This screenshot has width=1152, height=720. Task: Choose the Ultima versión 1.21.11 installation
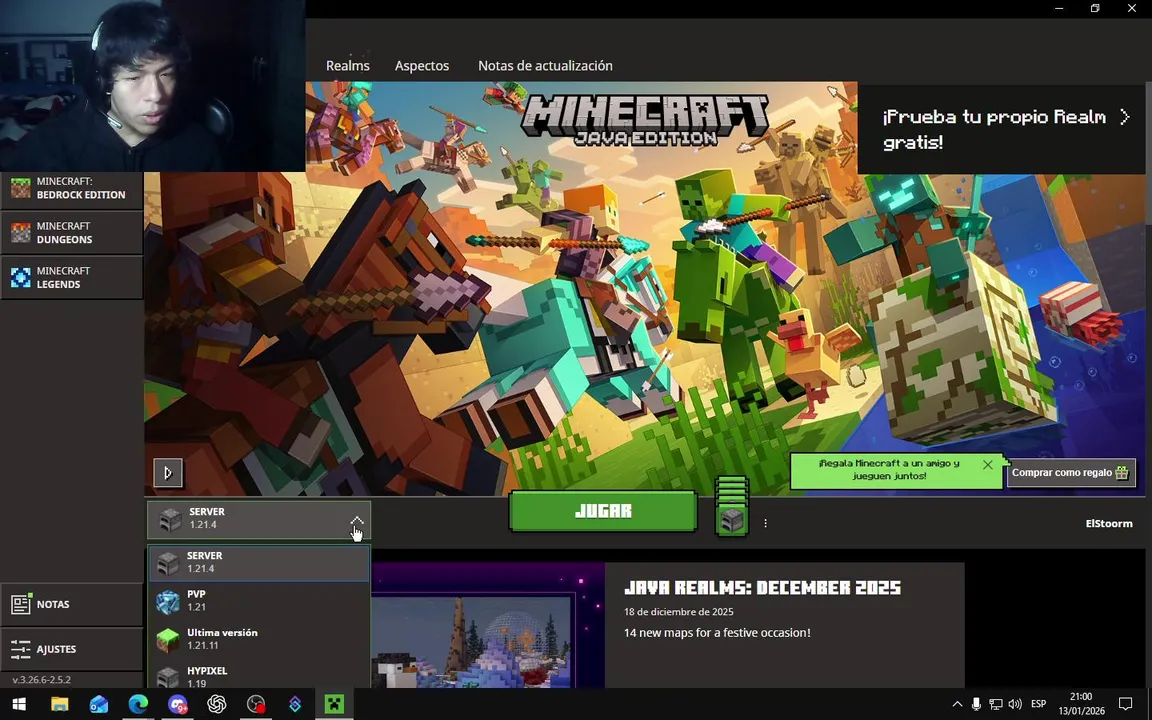pos(259,639)
